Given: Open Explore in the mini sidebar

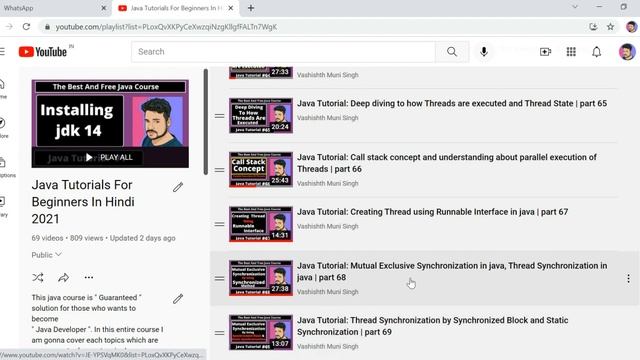Looking at the screenshot, I should pos(3,128).
